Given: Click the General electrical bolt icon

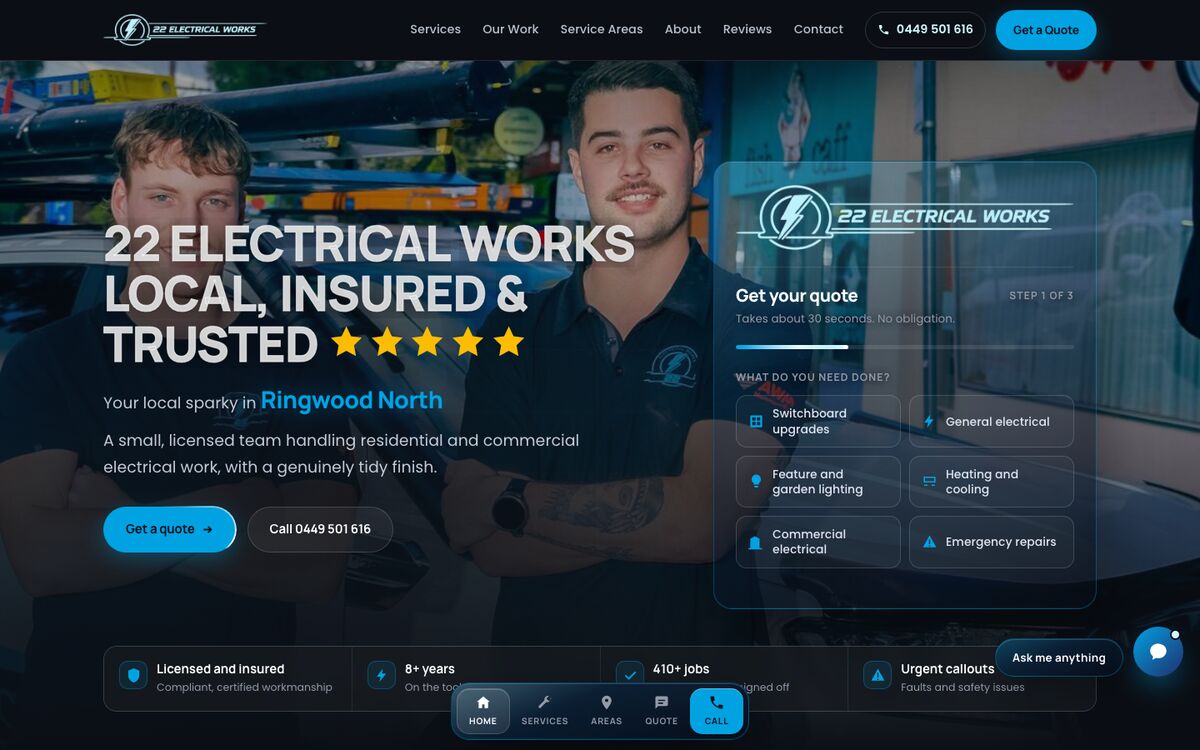Looking at the screenshot, I should [x=929, y=421].
